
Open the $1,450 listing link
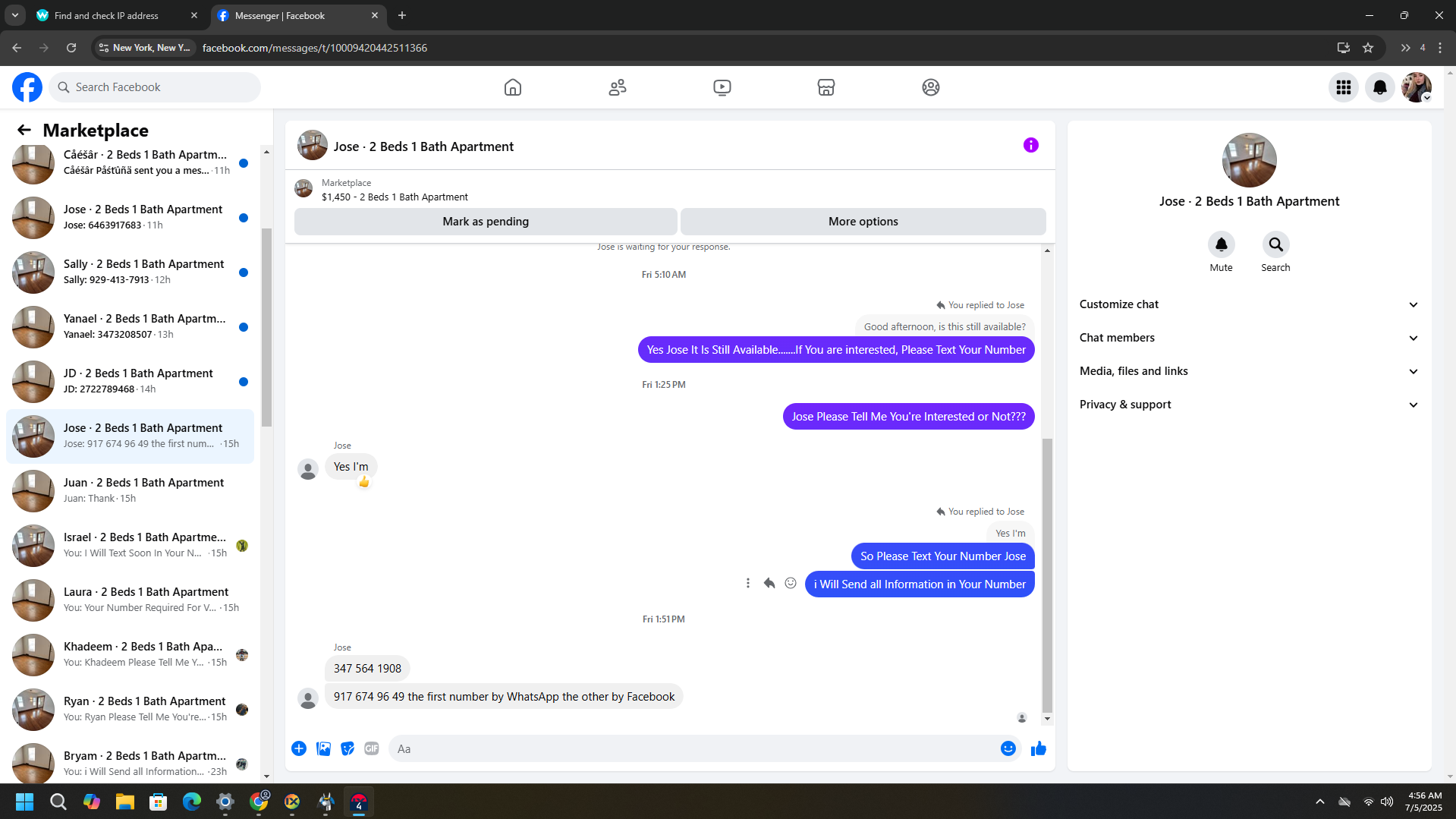pyautogui.click(x=395, y=197)
